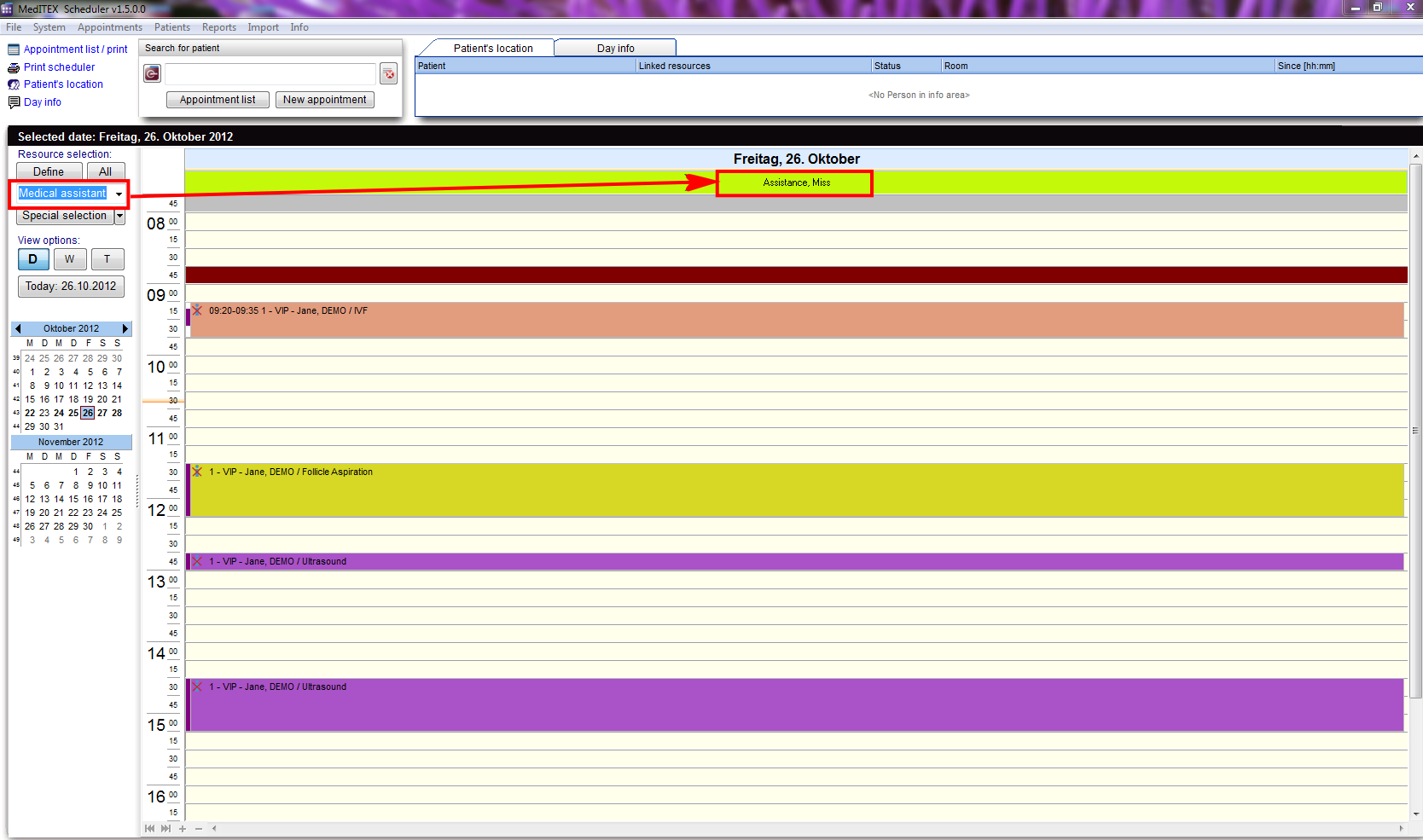
Task: Click the Room column header
Action: point(1108,66)
